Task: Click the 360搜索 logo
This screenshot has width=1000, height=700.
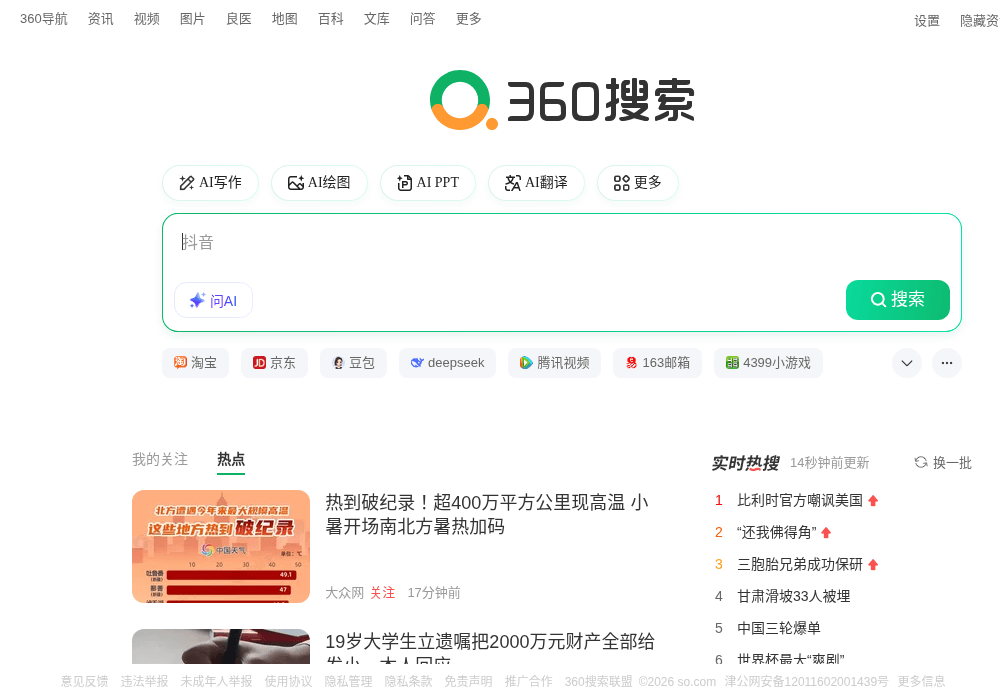Action: coord(562,100)
